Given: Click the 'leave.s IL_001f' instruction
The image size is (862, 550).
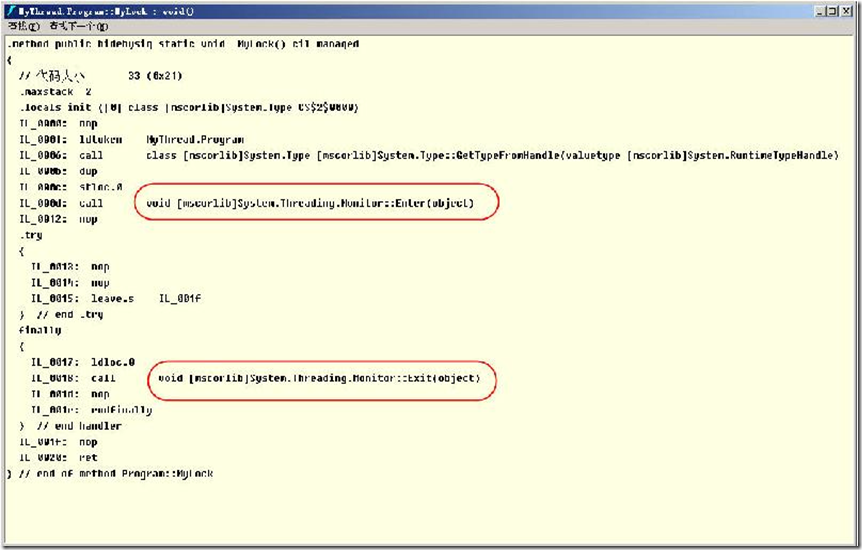Looking at the screenshot, I should click(x=116, y=299).
